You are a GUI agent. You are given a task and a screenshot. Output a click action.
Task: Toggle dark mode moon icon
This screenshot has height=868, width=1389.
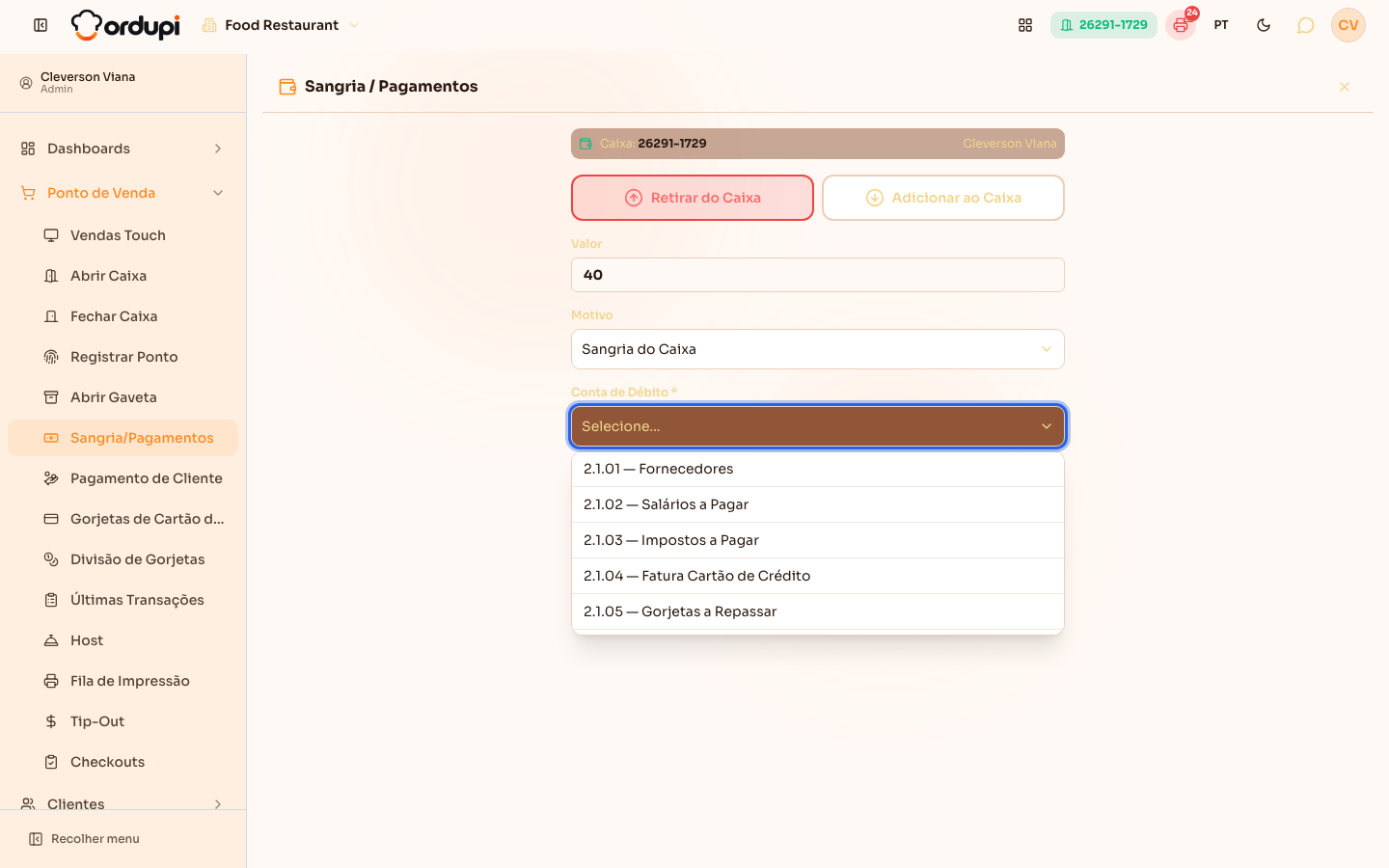tap(1264, 25)
